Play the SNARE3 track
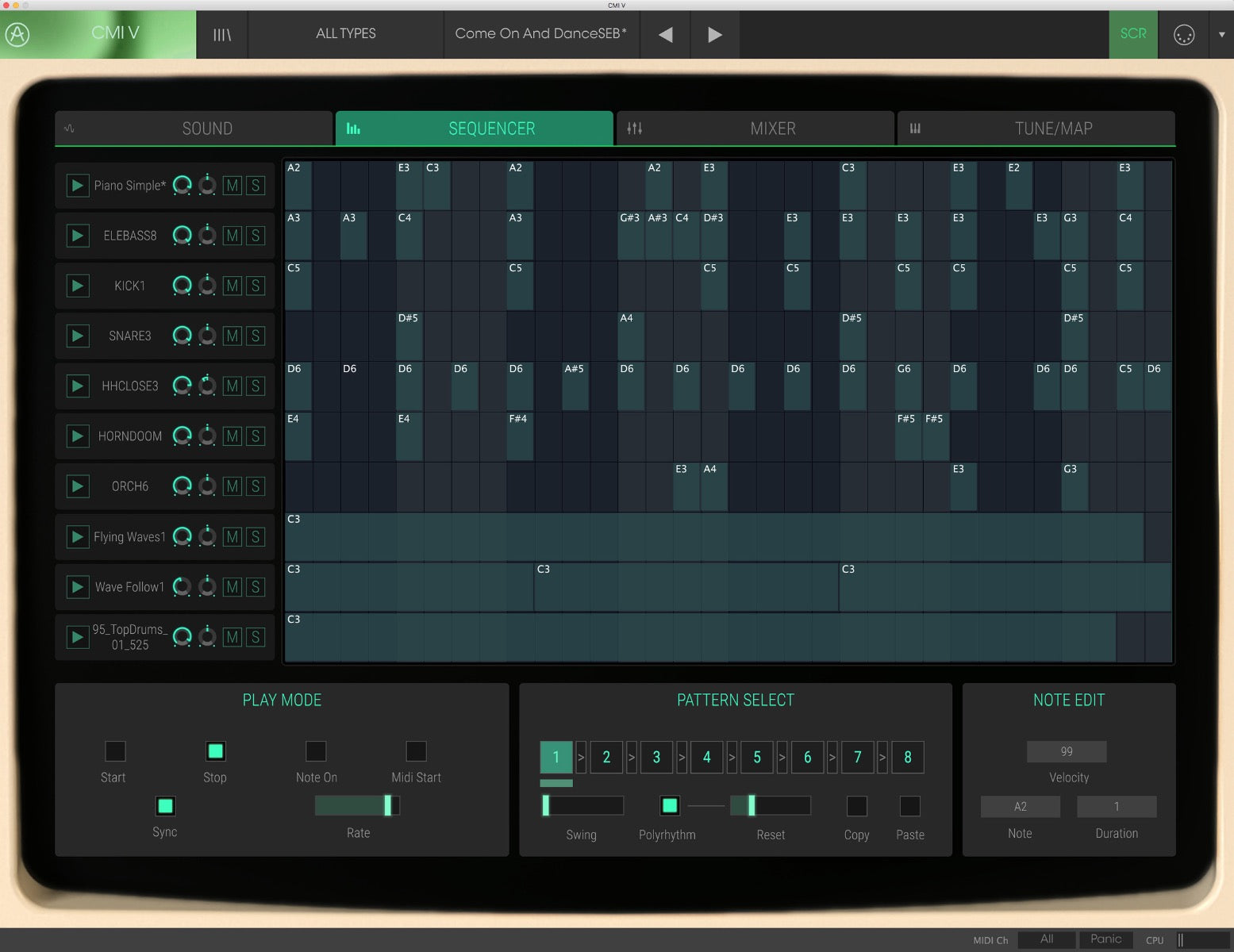The width and height of the screenshot is (1234, 952). coord(77,336)
